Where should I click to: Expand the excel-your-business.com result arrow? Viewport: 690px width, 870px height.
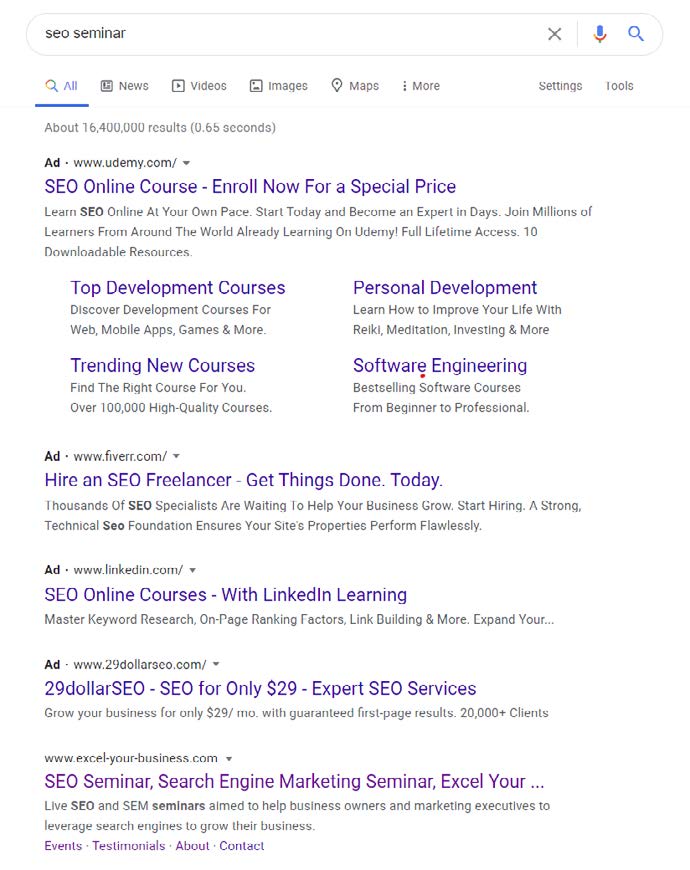tap(229, 758)
